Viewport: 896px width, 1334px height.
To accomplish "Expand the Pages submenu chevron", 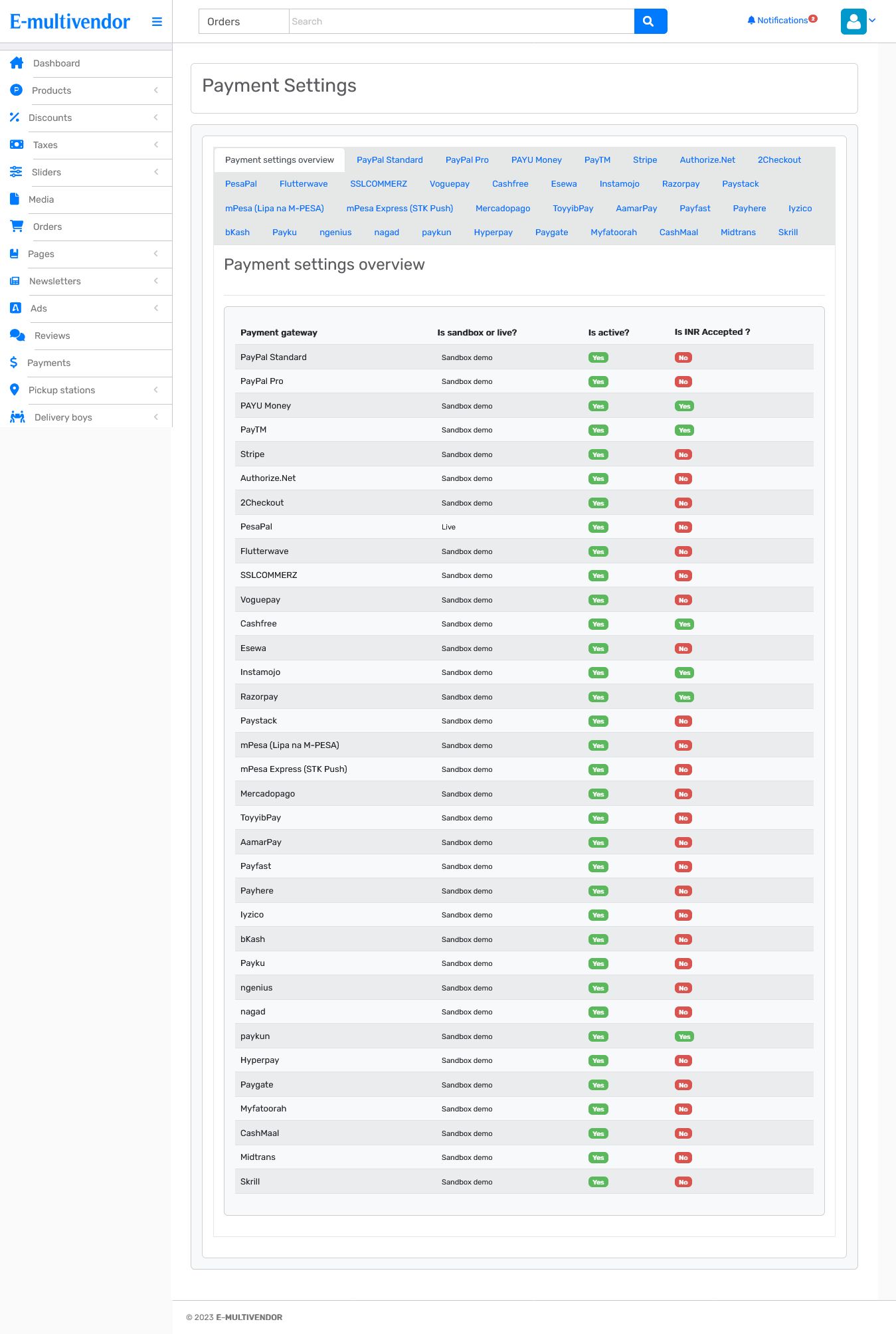I will coord(156,254).
